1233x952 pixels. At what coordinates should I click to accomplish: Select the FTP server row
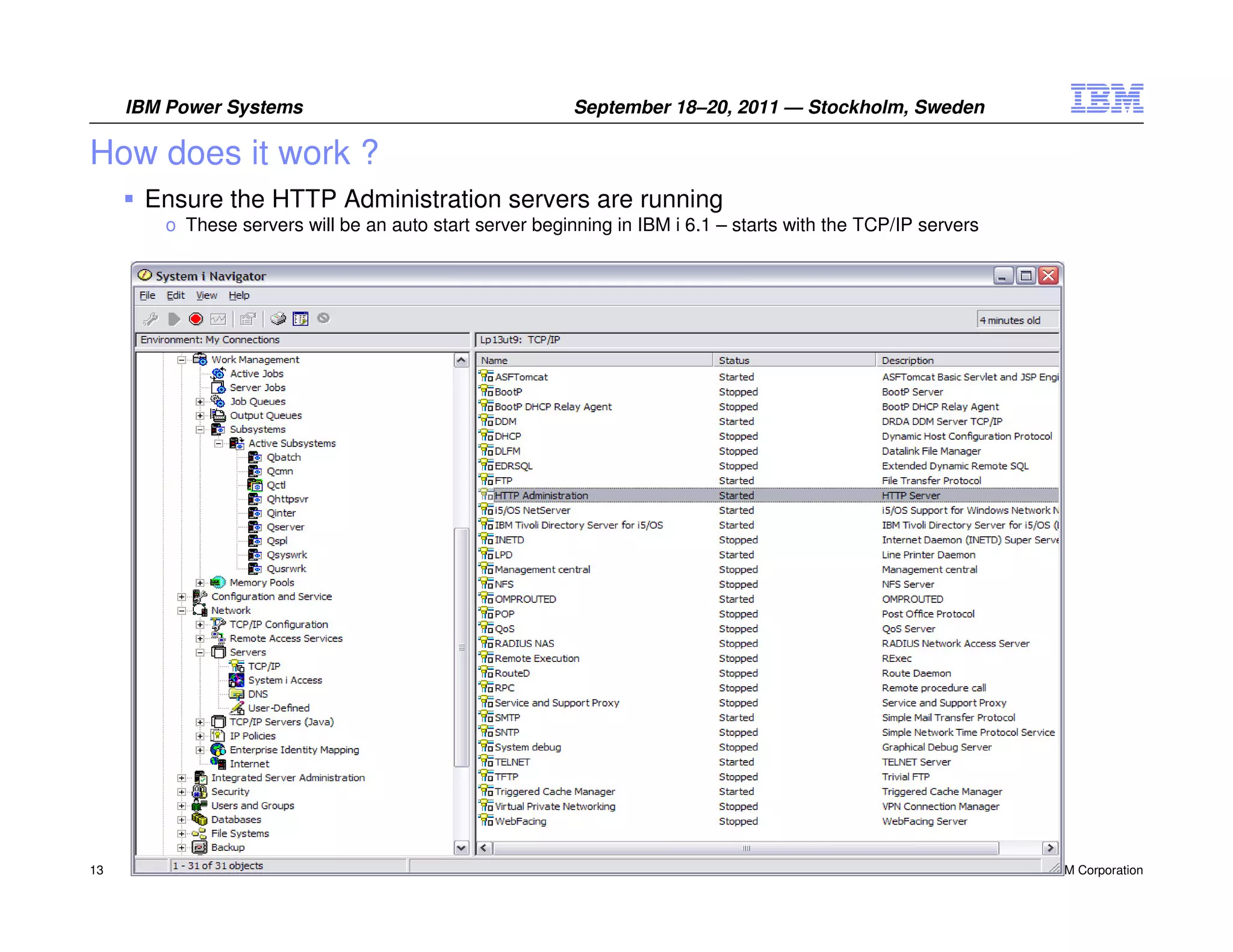(769, 480)
